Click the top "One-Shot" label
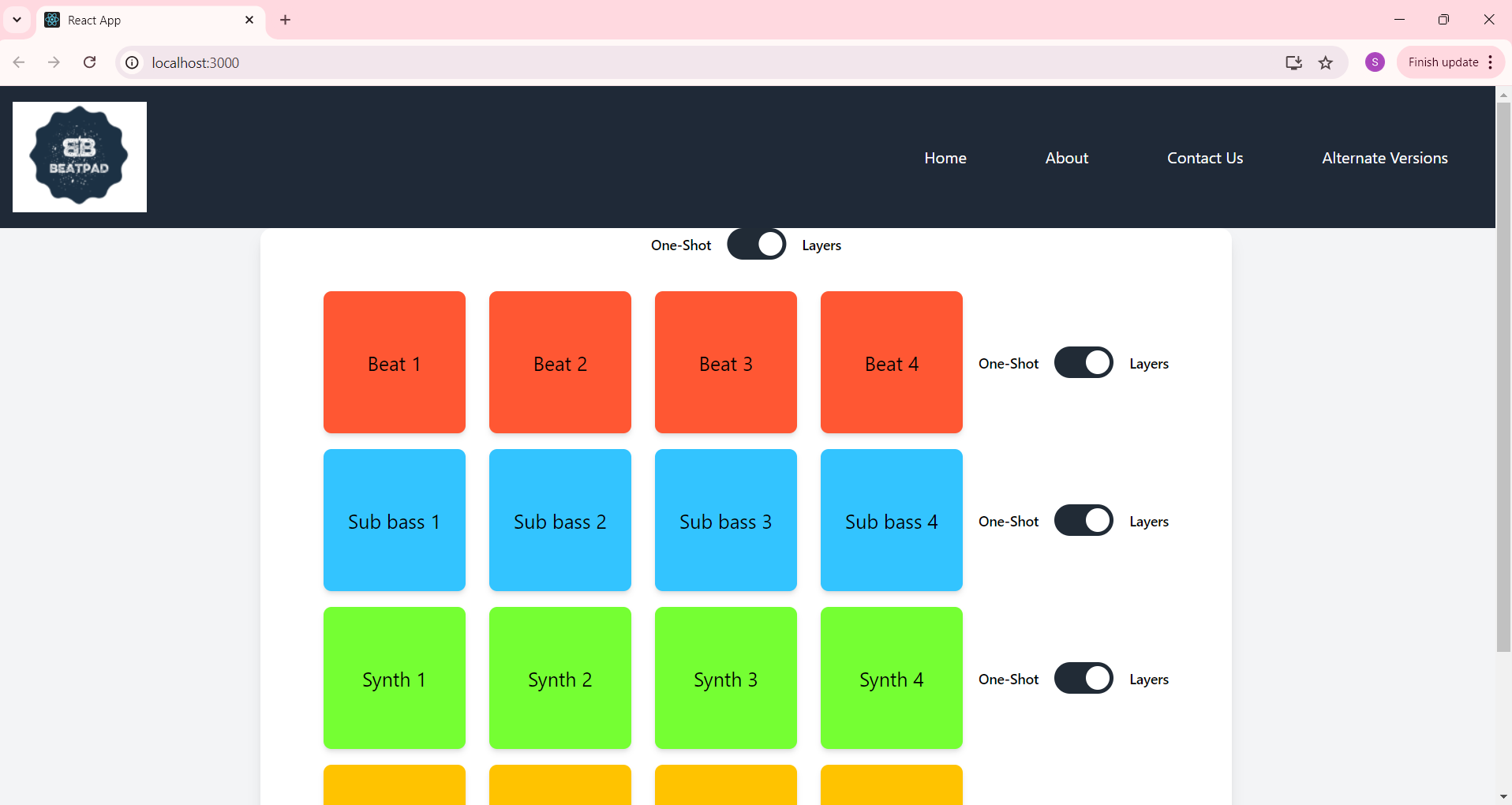Viewport: 1512px width, 805px height. pyautogui.click(x=681, y=245)
